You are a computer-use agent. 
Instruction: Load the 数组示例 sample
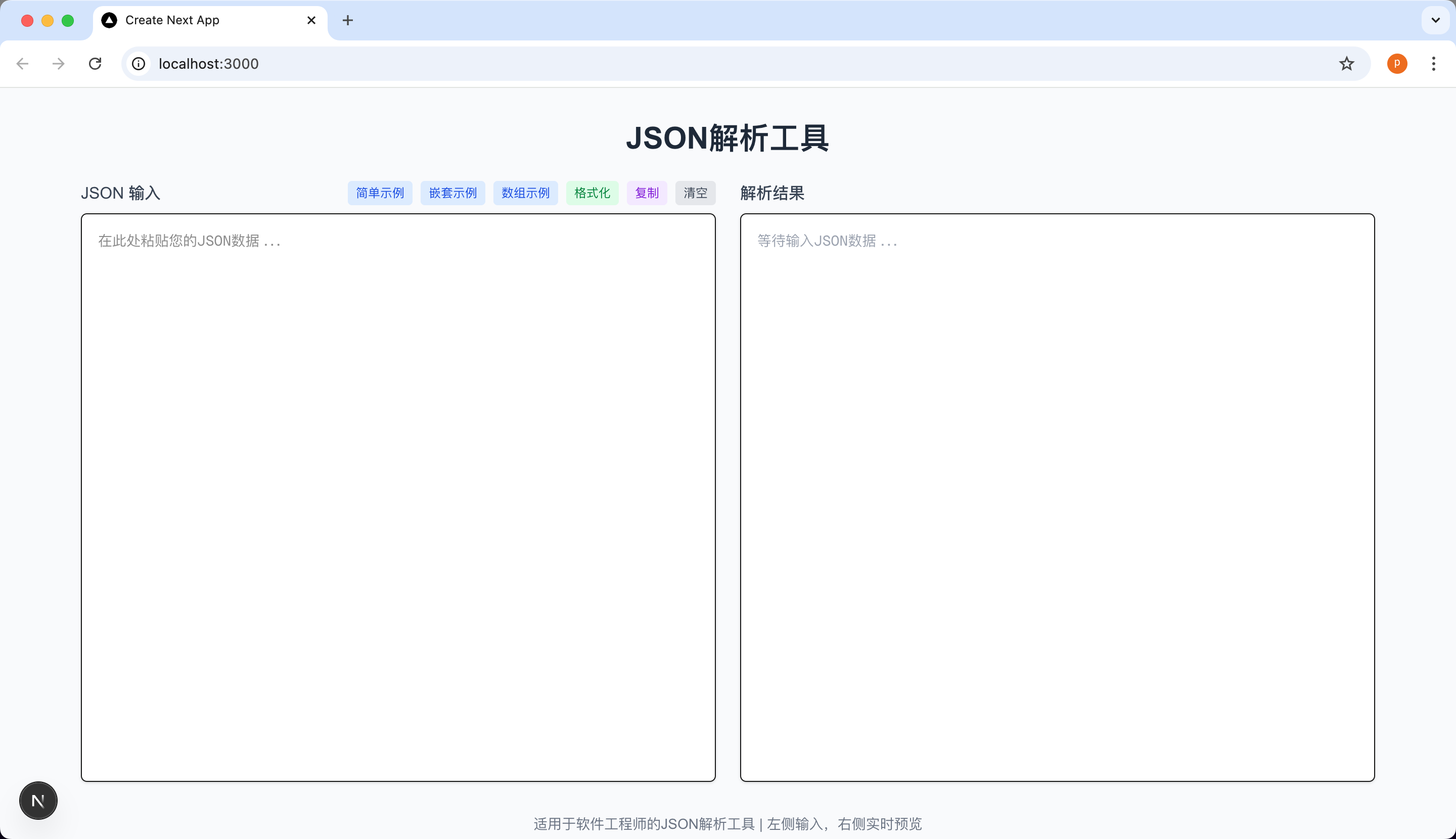pyautogui.click(x=525, y=193)
